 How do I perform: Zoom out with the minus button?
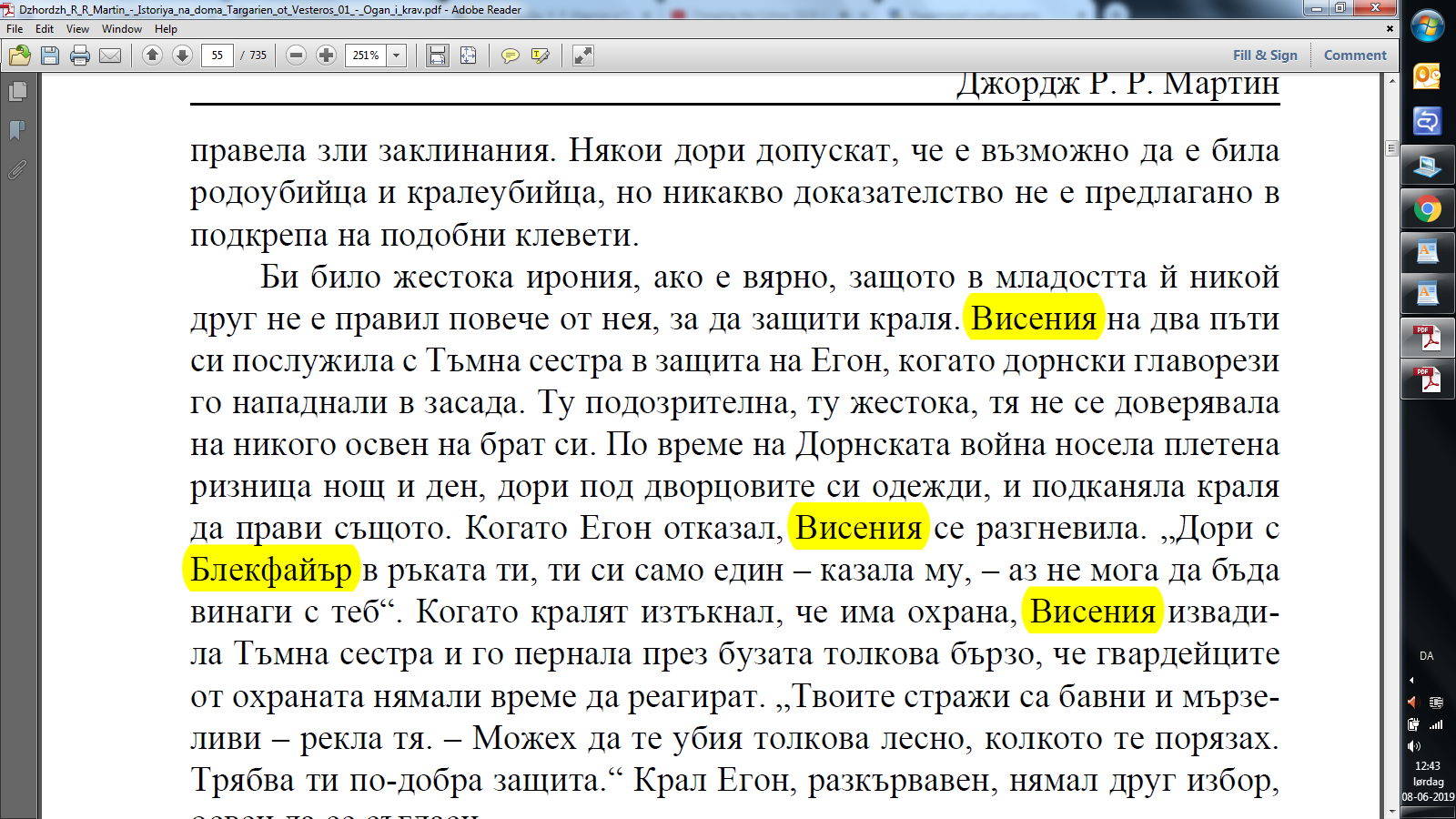point(296,56)
